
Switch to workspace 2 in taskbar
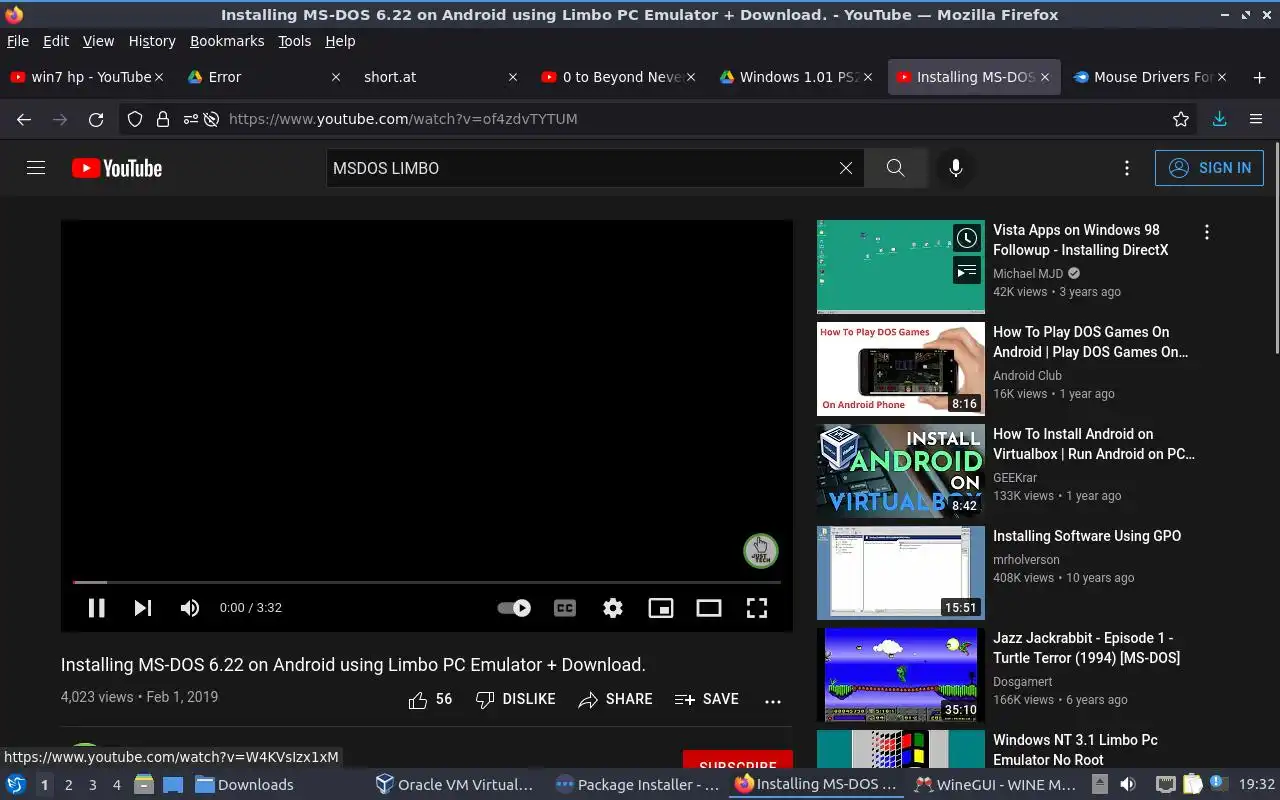pyautogui.click(x=69, y=785)
